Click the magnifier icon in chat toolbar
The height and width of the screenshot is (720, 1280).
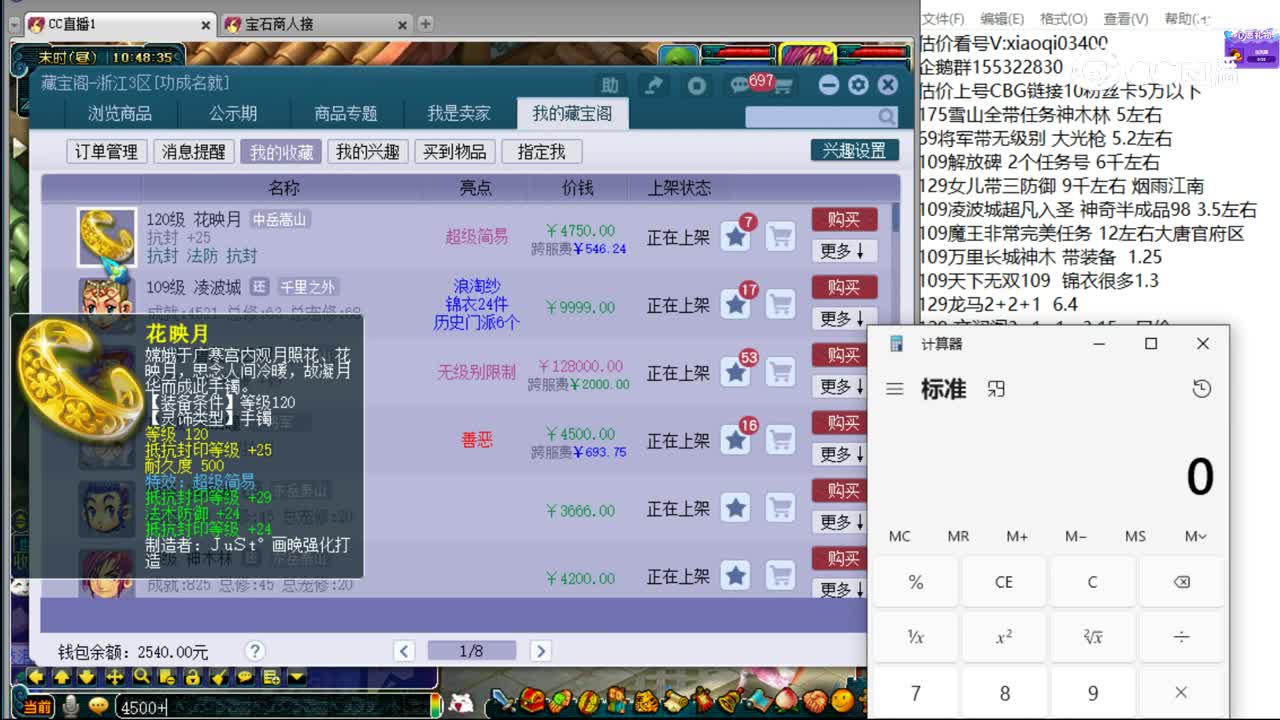[x=141, y=677]
